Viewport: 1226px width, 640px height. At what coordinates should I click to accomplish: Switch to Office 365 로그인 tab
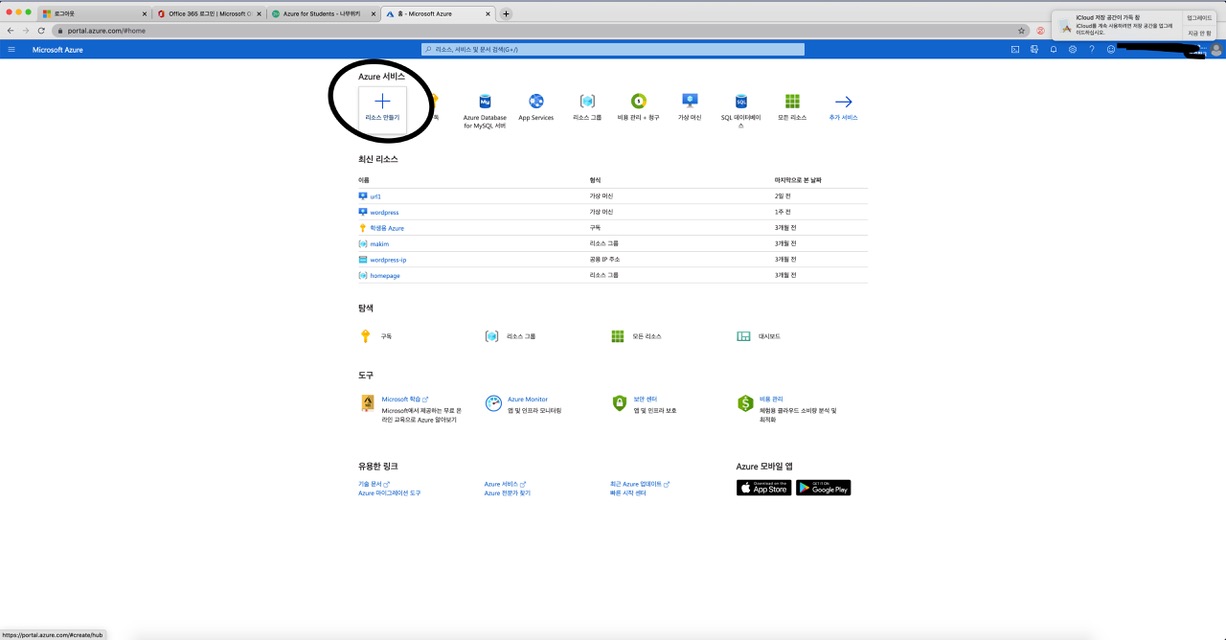[x=208, y=14]
